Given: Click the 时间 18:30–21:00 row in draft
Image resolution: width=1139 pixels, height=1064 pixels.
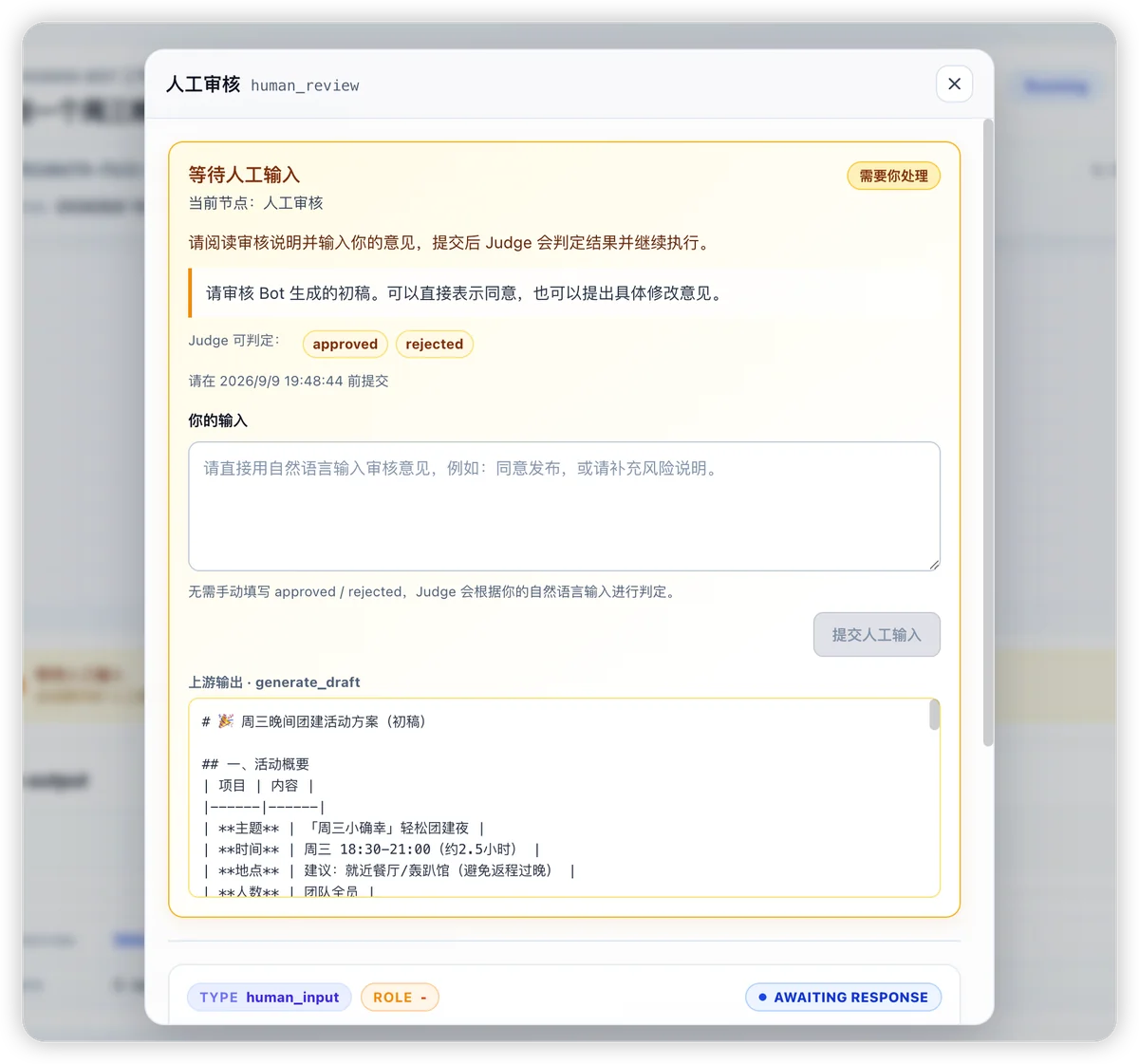Looking at the screenshot, I should pos(371,849).
